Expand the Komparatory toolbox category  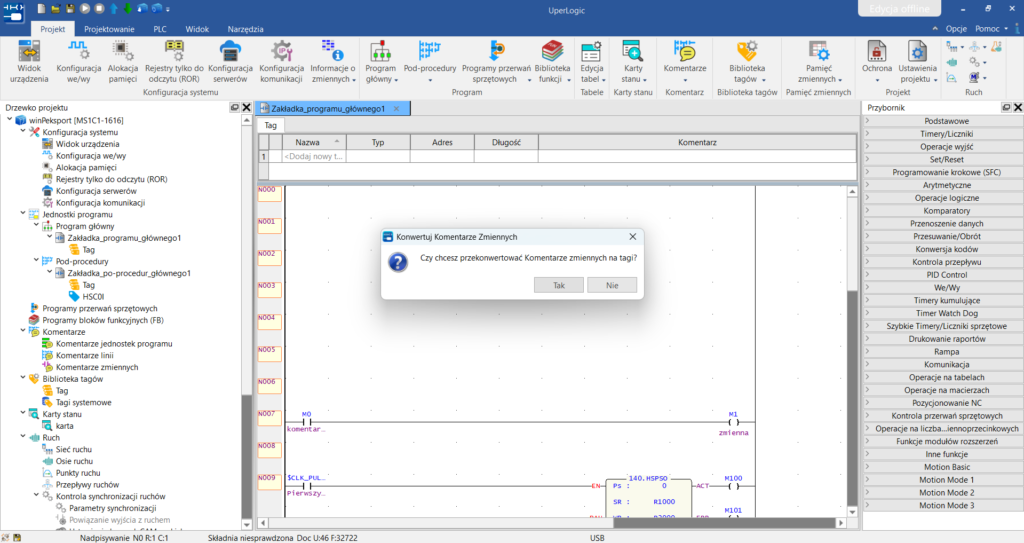[942, 210]
